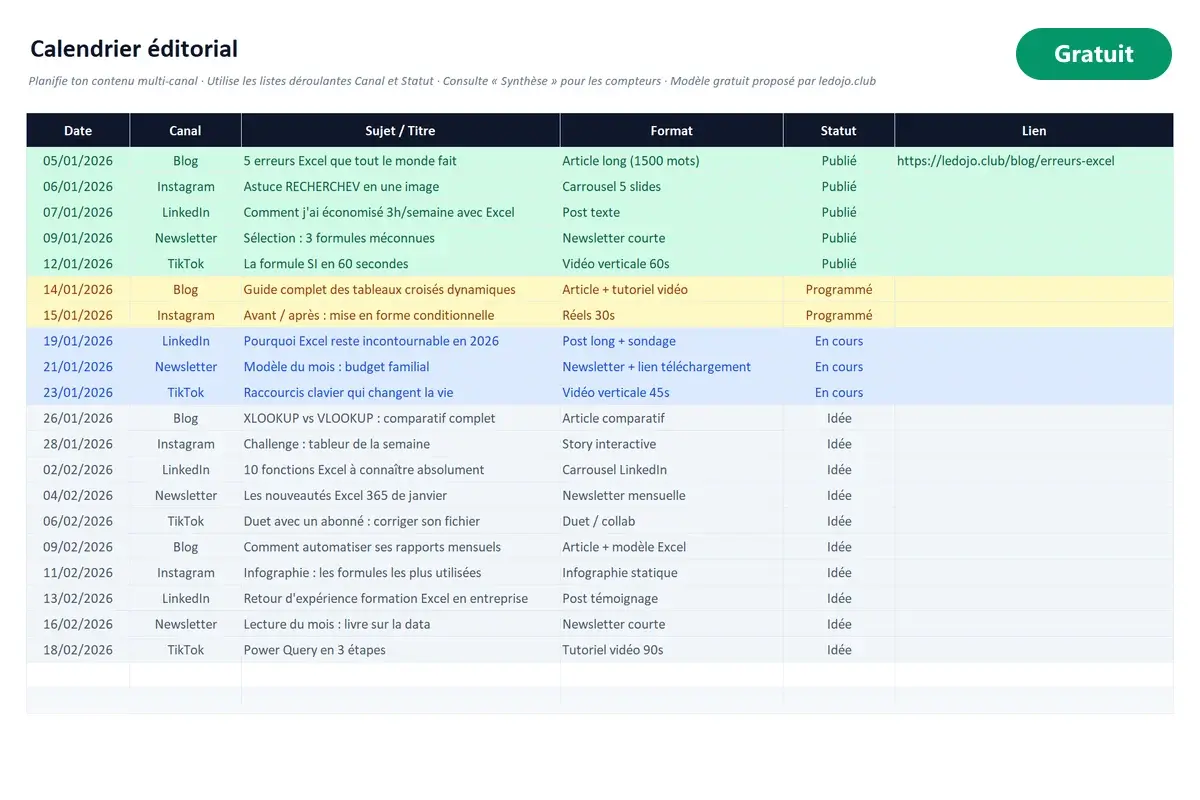Open Statut cell Programmé for 14/01/2026

point(838,289)
